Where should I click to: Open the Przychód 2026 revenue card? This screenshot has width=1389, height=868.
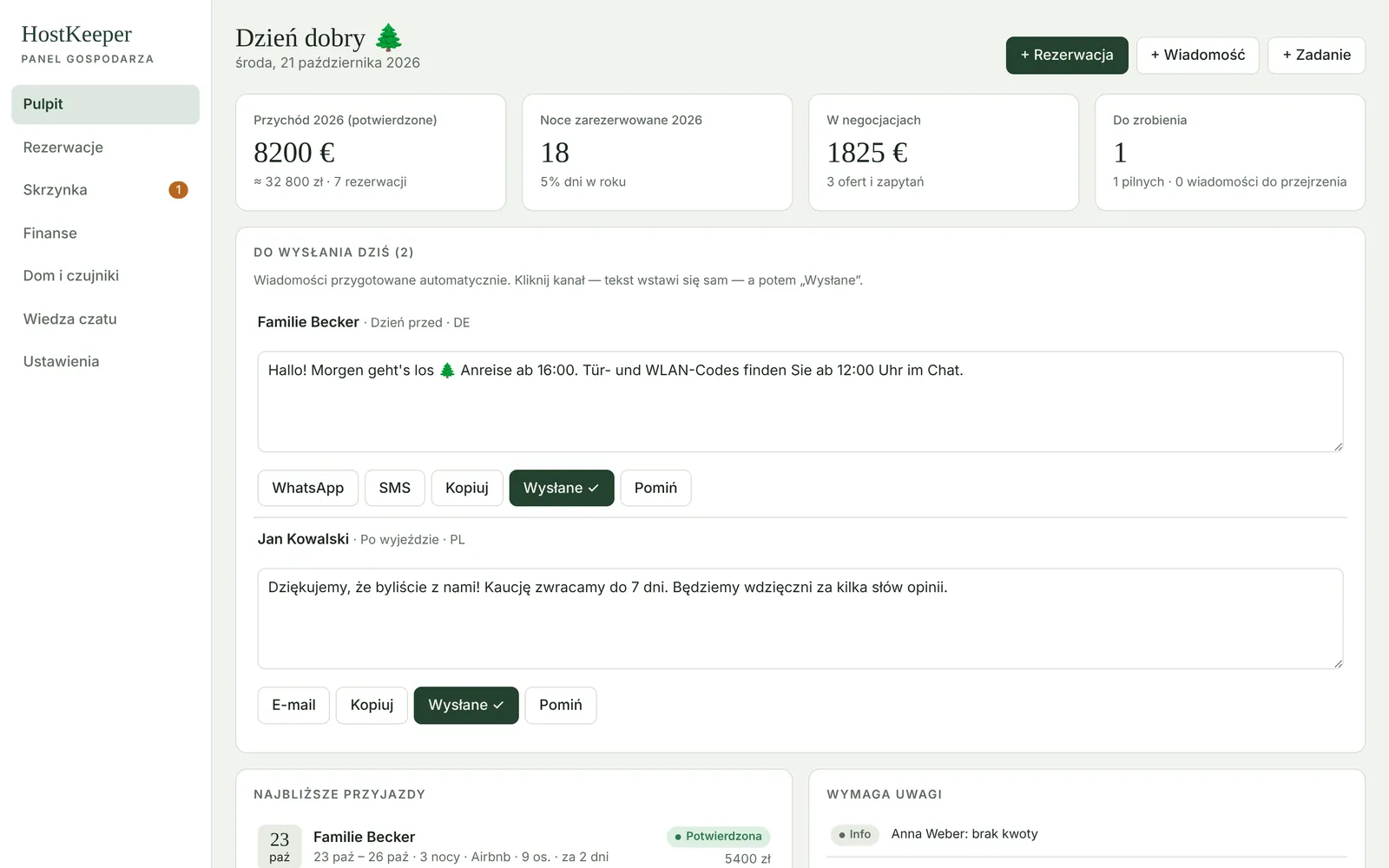click(371, 152)
